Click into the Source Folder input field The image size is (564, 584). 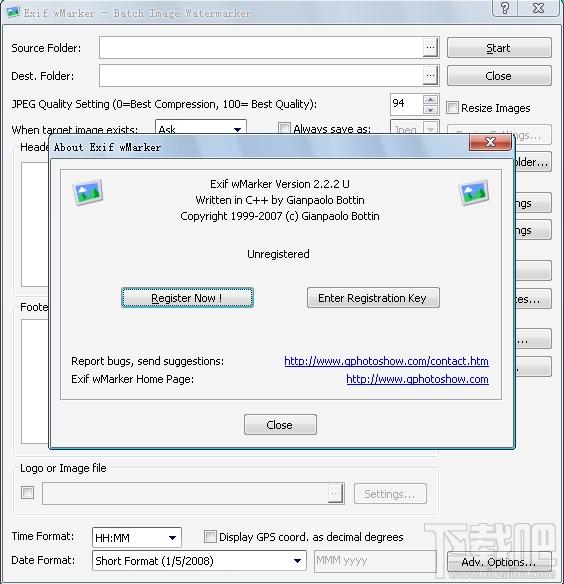click(x=261, y=48)
